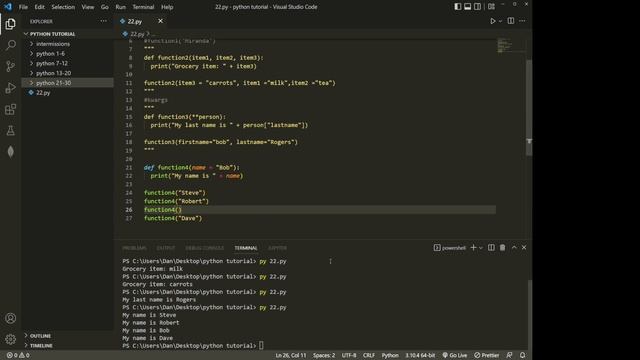Open the Search view in activity bar
640x360 pixels.
pos(11,45)
